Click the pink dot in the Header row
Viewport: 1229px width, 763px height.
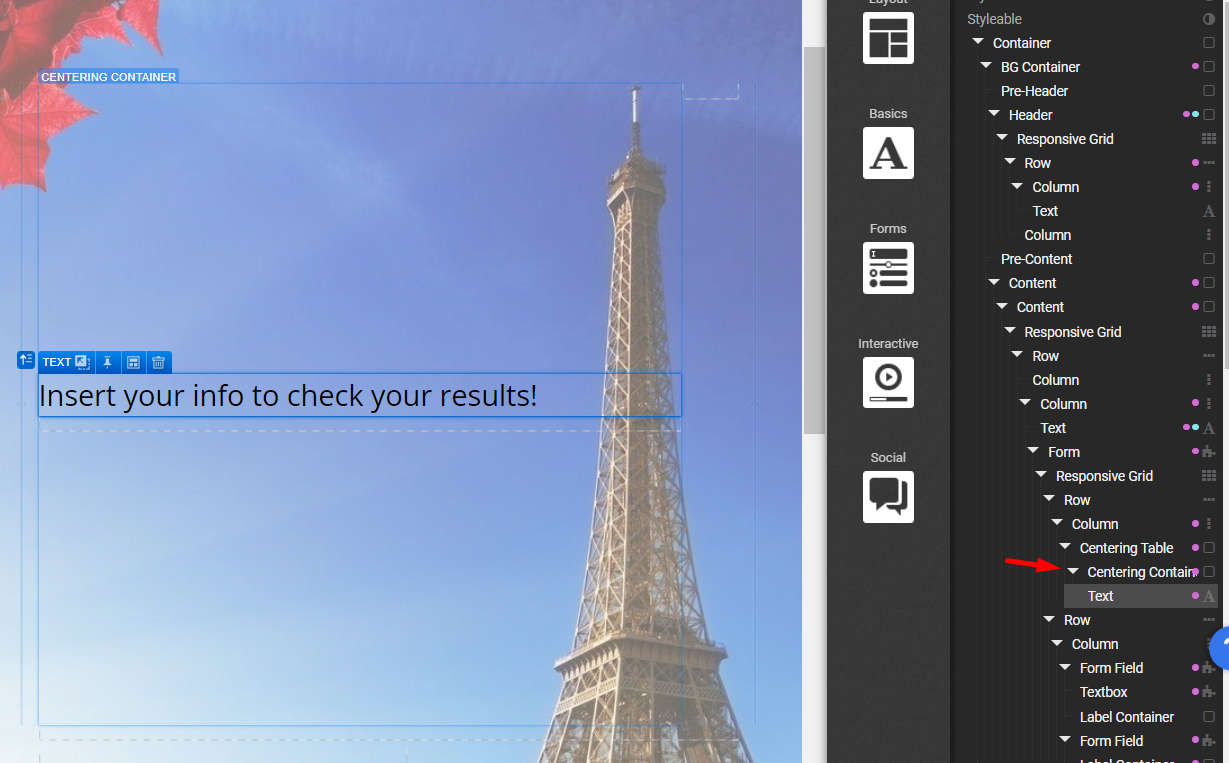[x=1186, y=115]
